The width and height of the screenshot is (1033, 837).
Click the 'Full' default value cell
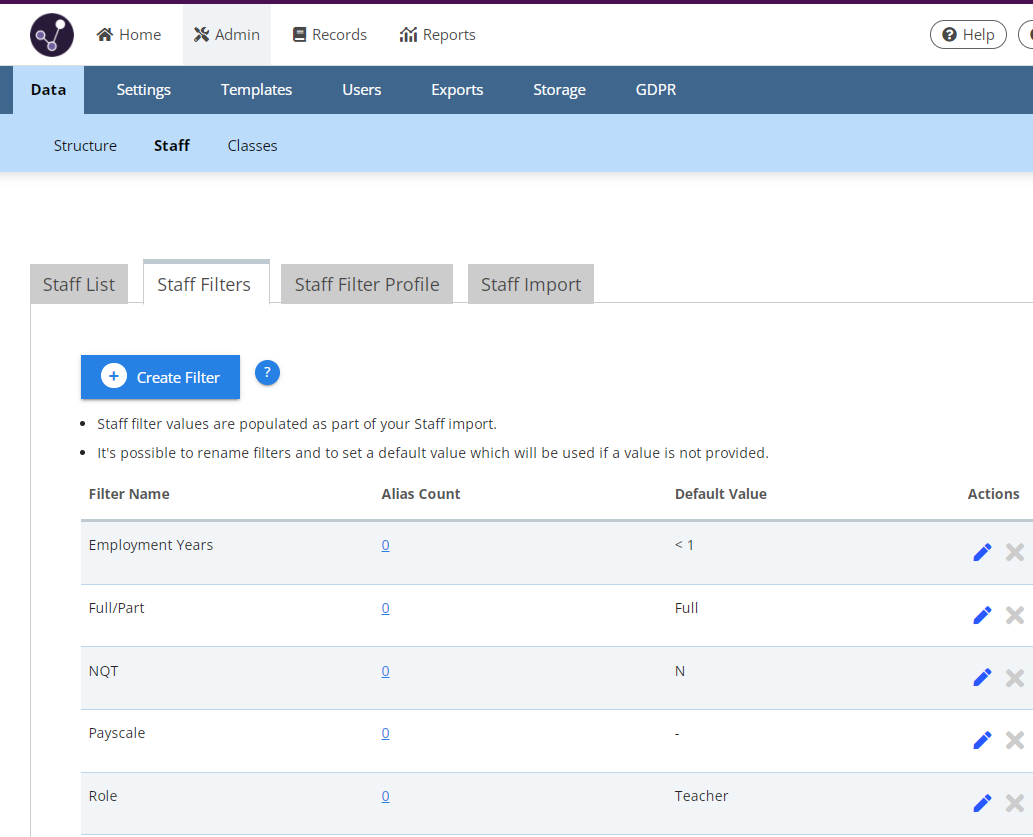pos(686,608)
